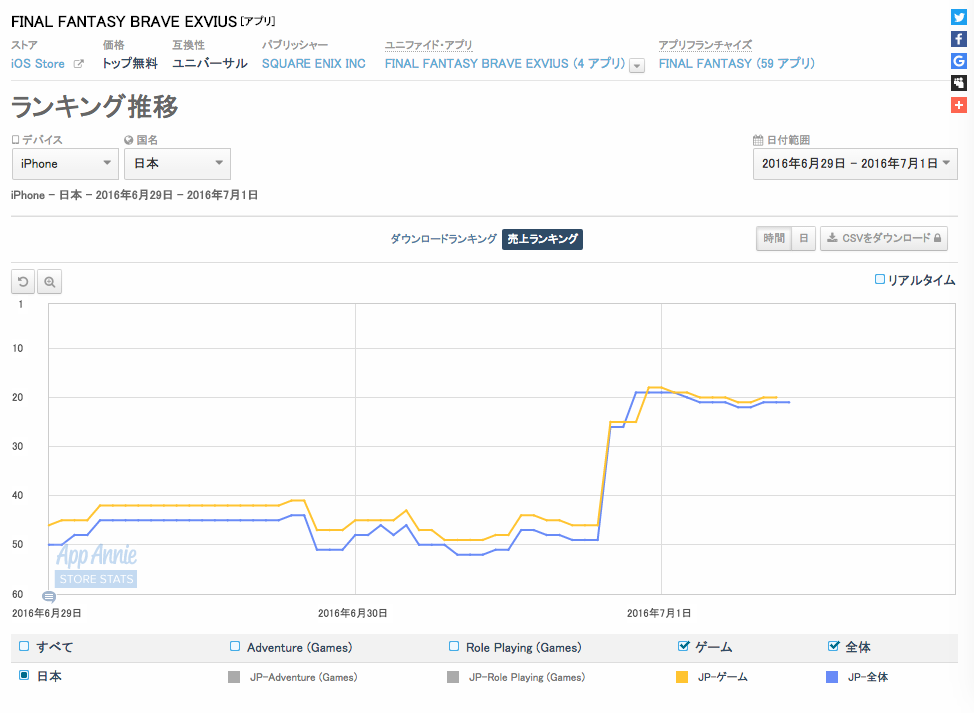
Task: Switch to ダウンロードランキング tab
Action: [x=444, y=238]
